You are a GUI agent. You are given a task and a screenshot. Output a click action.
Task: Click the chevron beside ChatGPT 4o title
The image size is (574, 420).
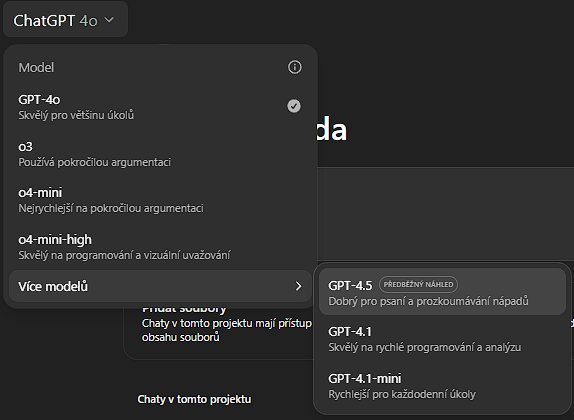click(109, 20)
